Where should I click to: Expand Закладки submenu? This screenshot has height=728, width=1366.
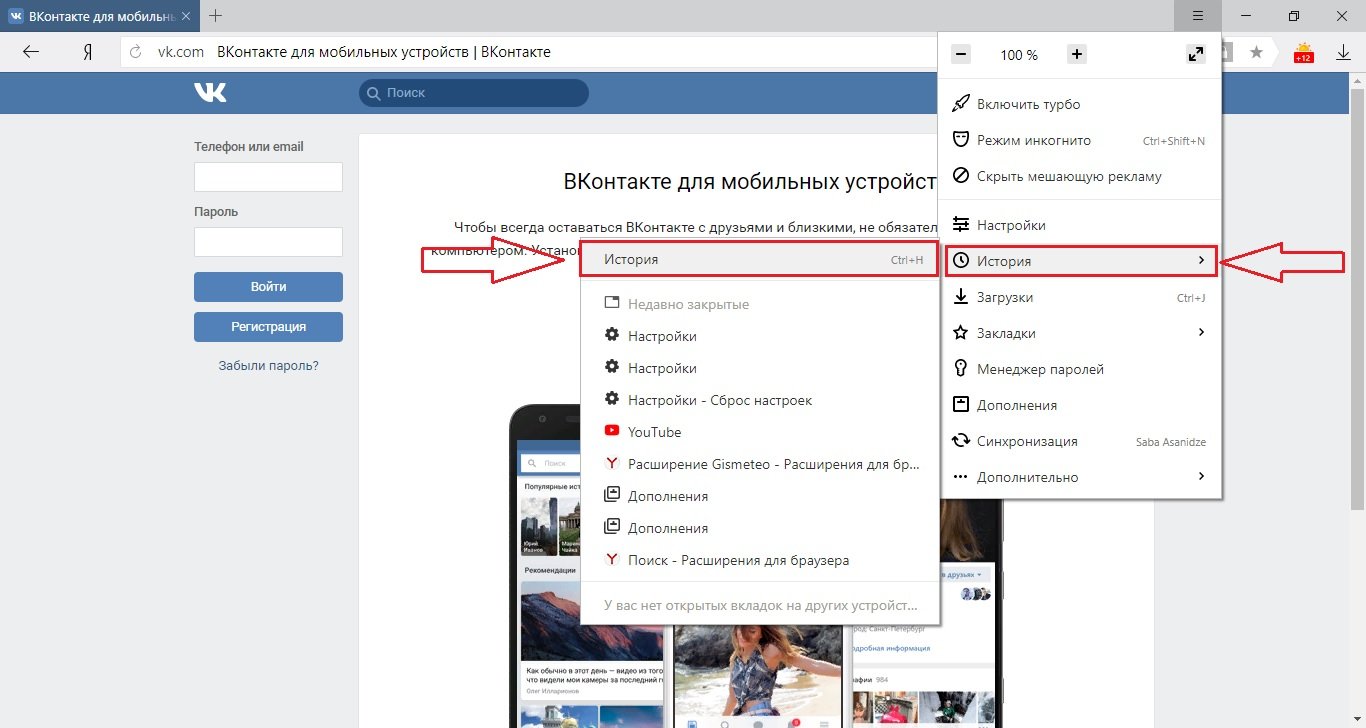1080,333
